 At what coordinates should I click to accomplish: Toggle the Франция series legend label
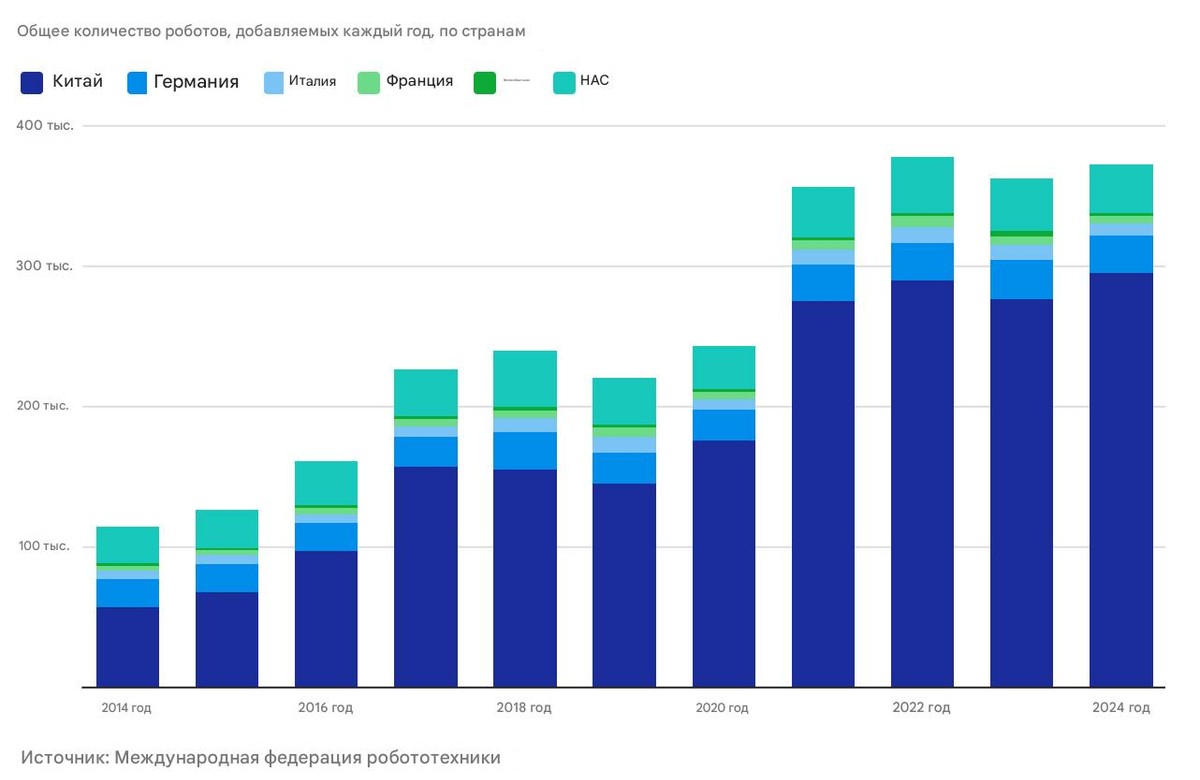(x=419, y=82)
